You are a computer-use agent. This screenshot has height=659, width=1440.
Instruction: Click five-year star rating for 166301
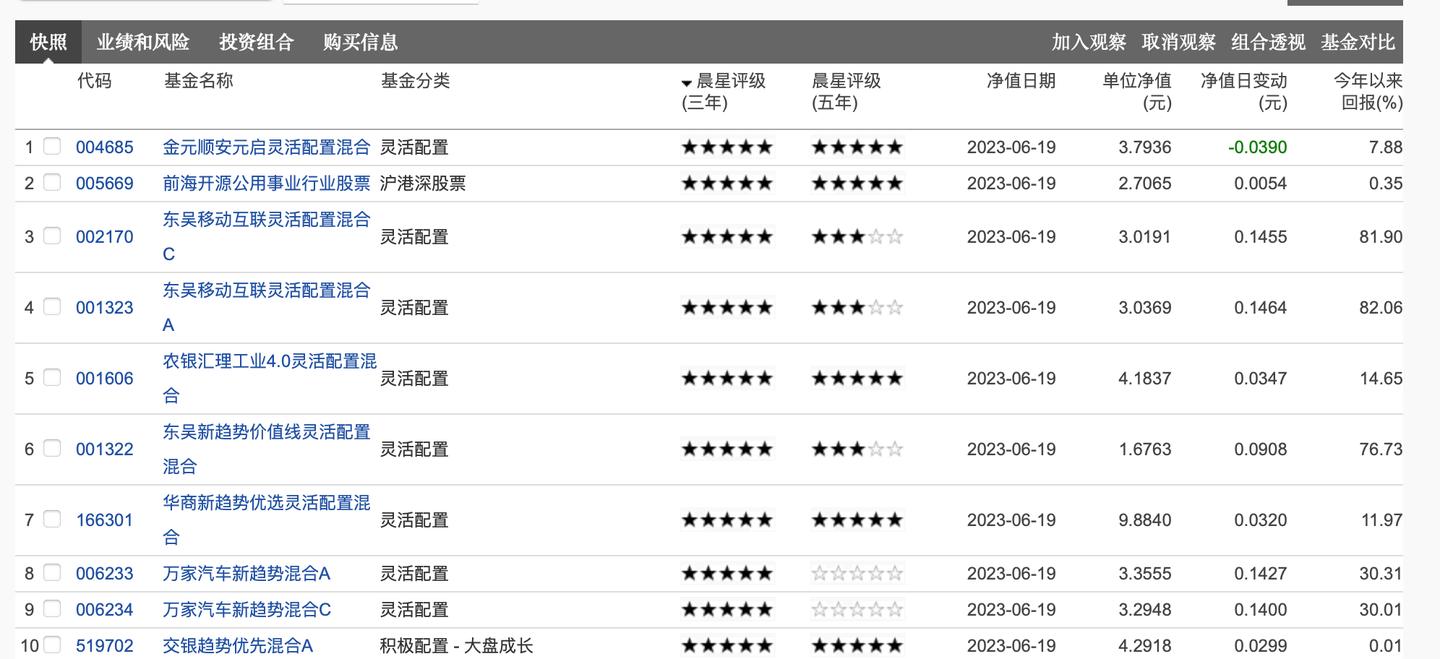click(857, 521)
